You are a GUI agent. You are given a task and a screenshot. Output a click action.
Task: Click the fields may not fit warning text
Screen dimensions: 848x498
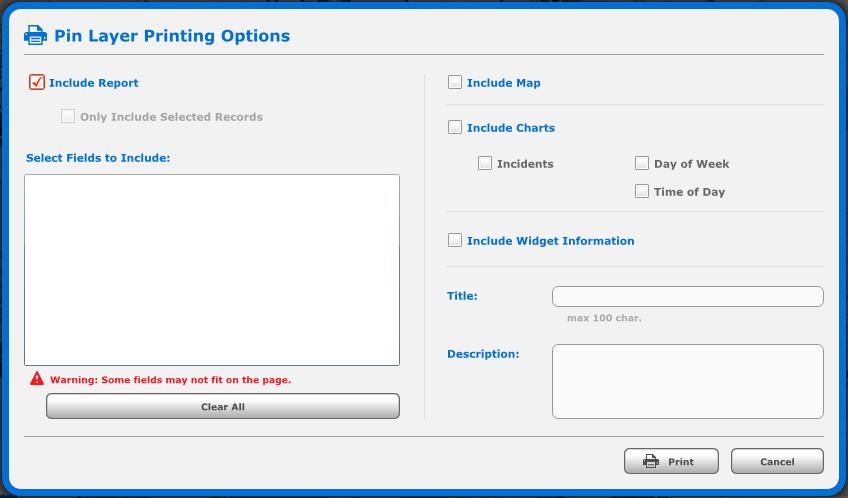170,380
